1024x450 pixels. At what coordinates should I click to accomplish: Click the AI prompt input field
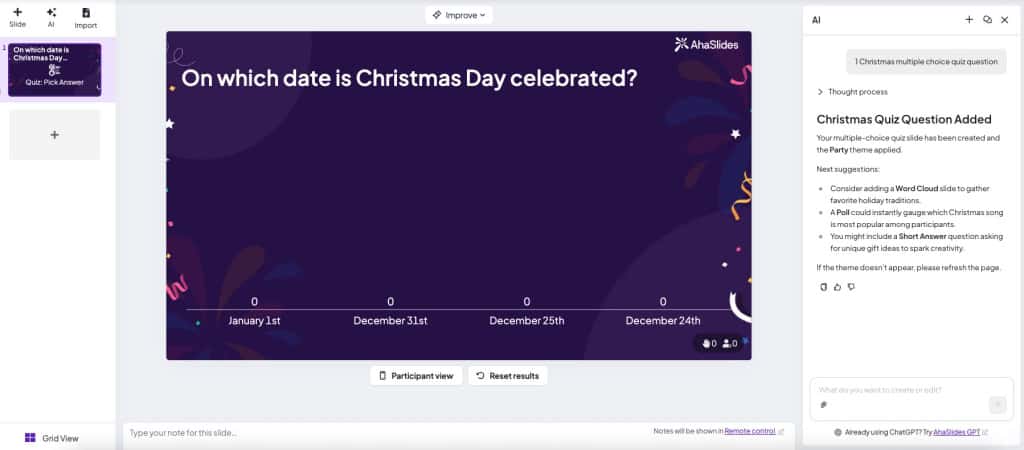900,390
